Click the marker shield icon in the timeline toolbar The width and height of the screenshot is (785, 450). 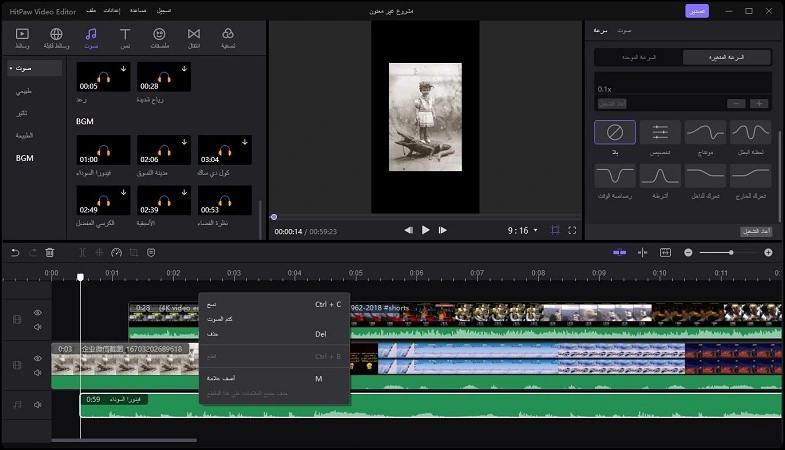(151, 253)
